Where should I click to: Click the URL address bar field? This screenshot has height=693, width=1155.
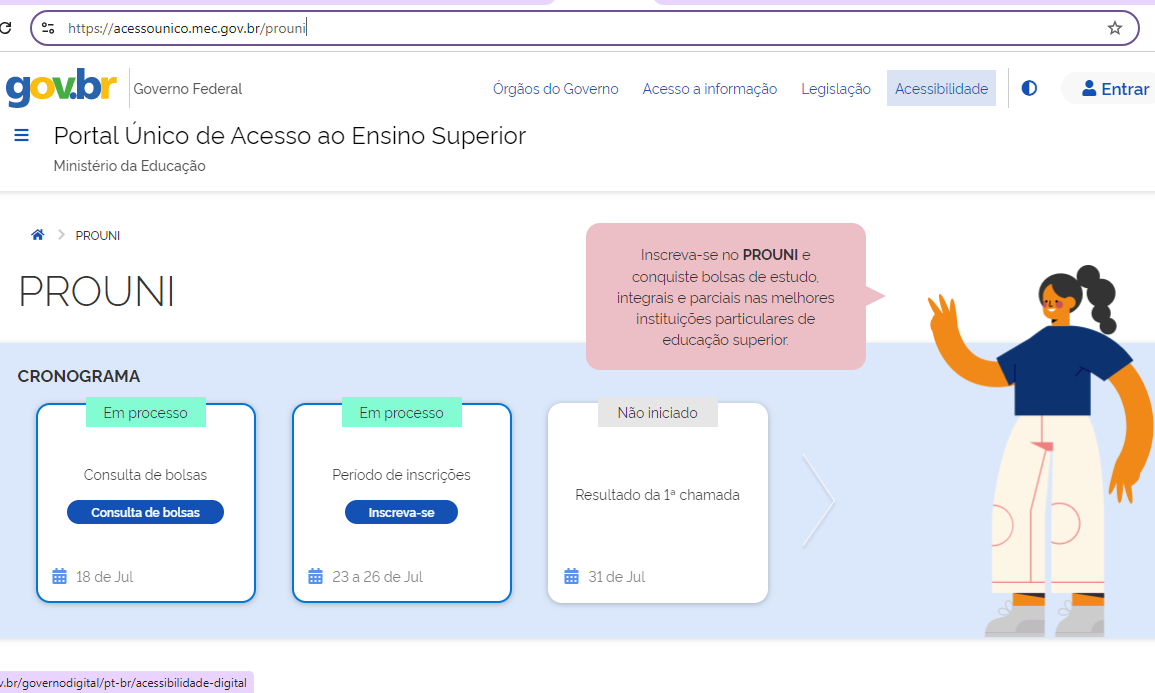point(584,28)
